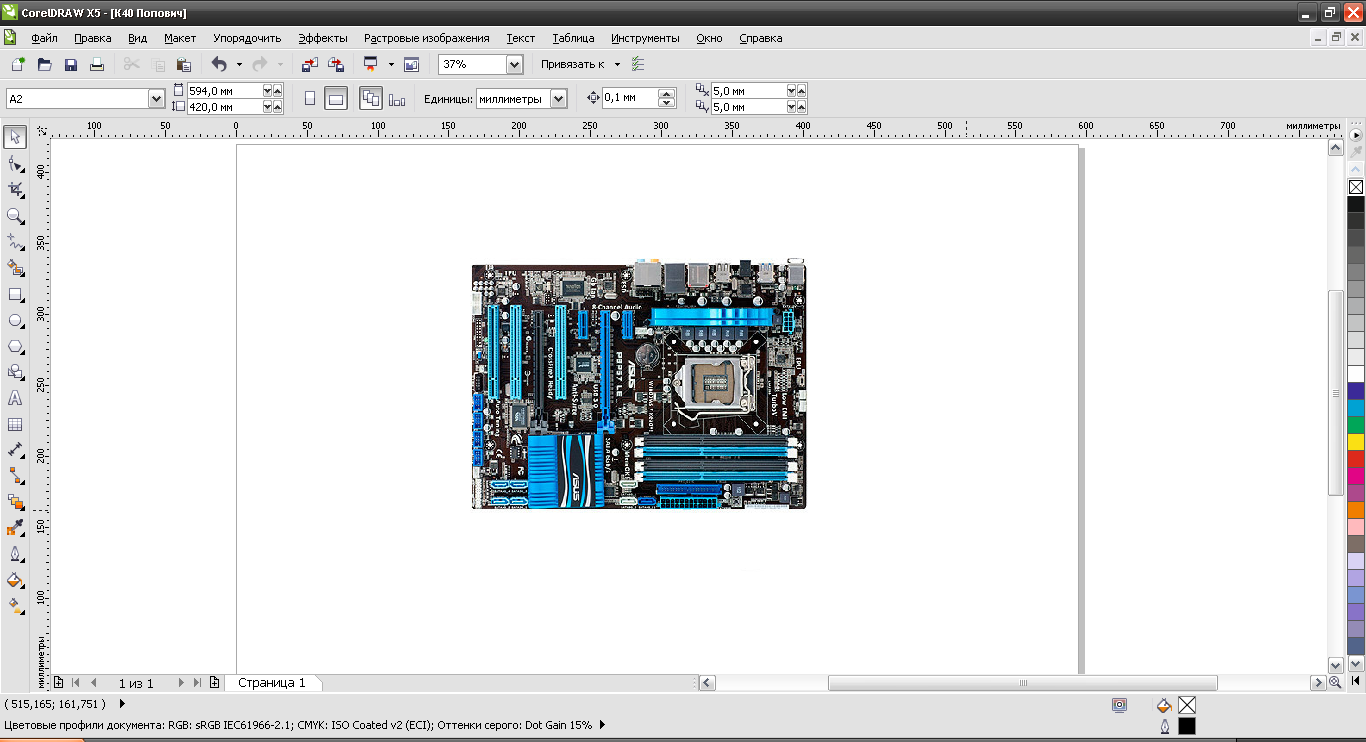Open the Единицы миллиметры dropdown

pyautogui.click(x=558, y=98)
